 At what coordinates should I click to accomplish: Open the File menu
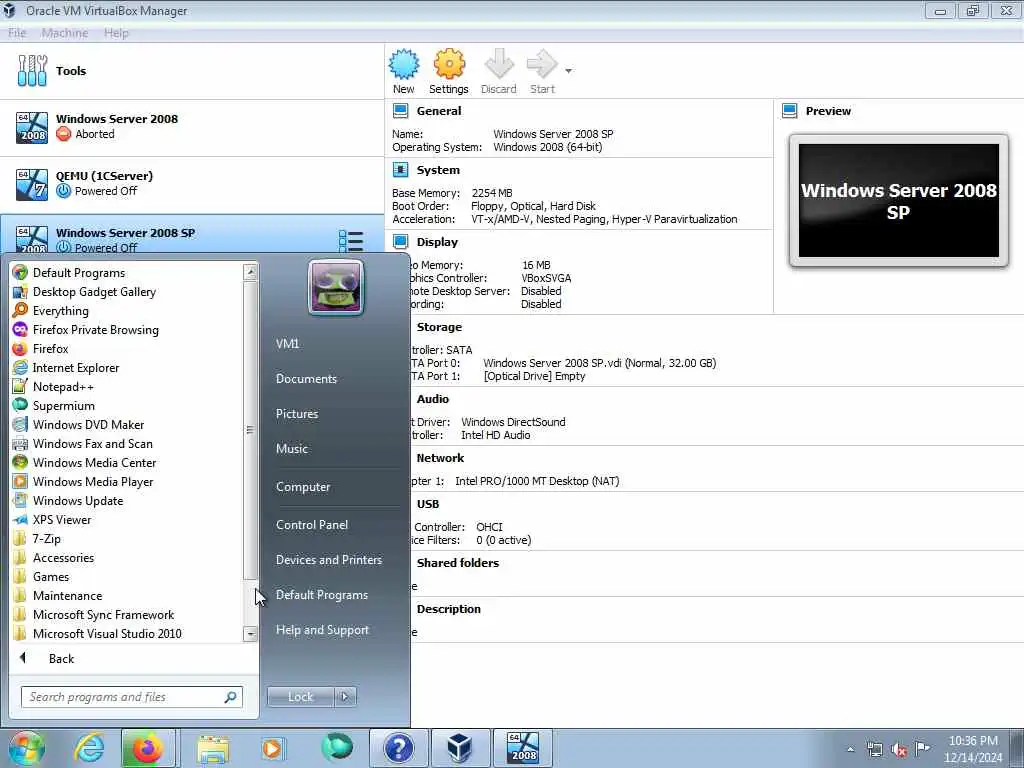pos(17,33)
